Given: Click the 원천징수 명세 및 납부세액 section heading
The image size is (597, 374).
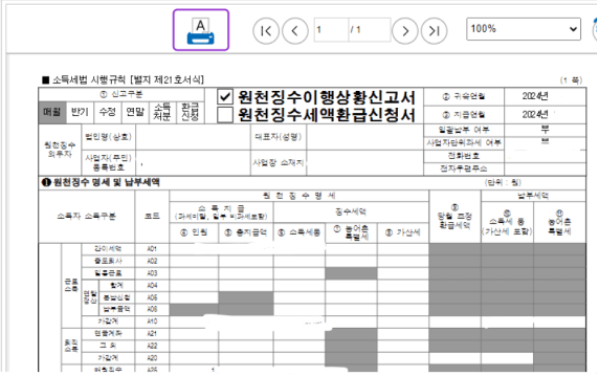Looking at the screenshot, I should pyautogui.click(x=101, y=182).
